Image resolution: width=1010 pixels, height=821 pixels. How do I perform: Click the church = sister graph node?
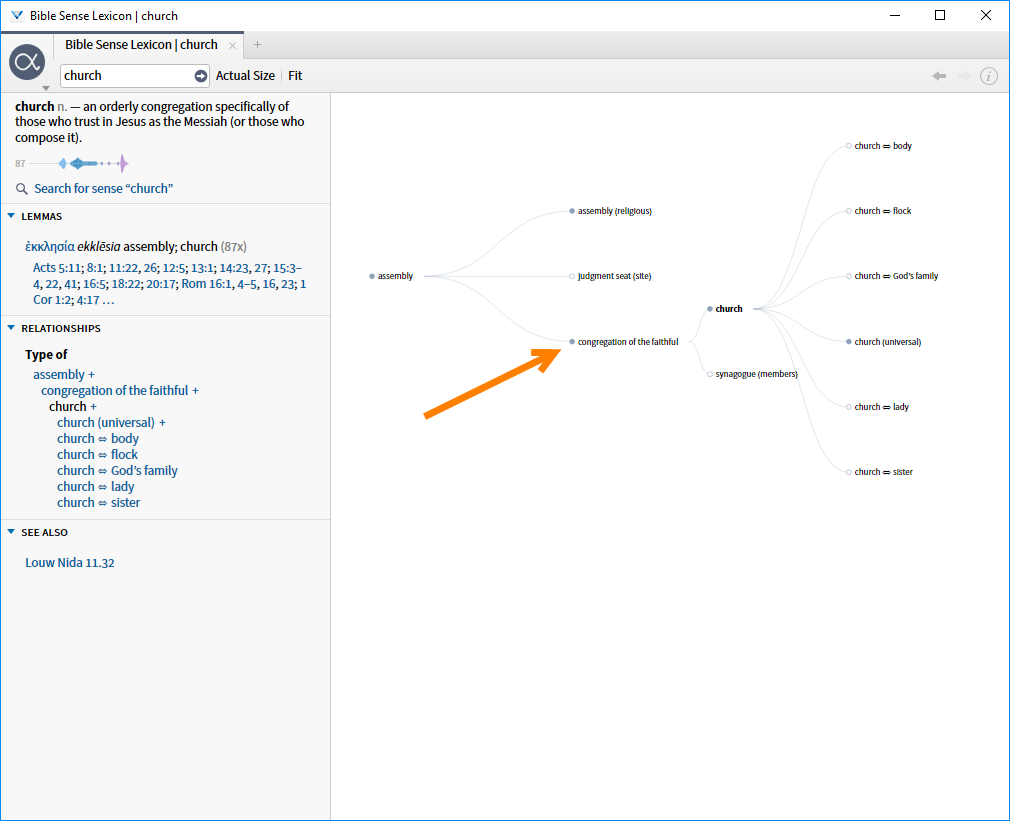coord(882,472)
